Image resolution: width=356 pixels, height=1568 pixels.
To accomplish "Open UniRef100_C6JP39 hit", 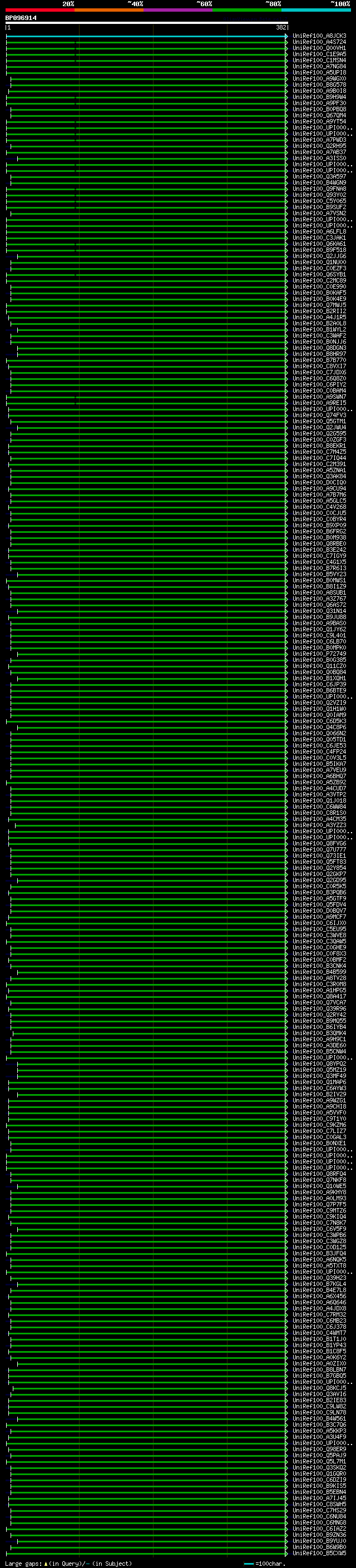I will 319,685.
